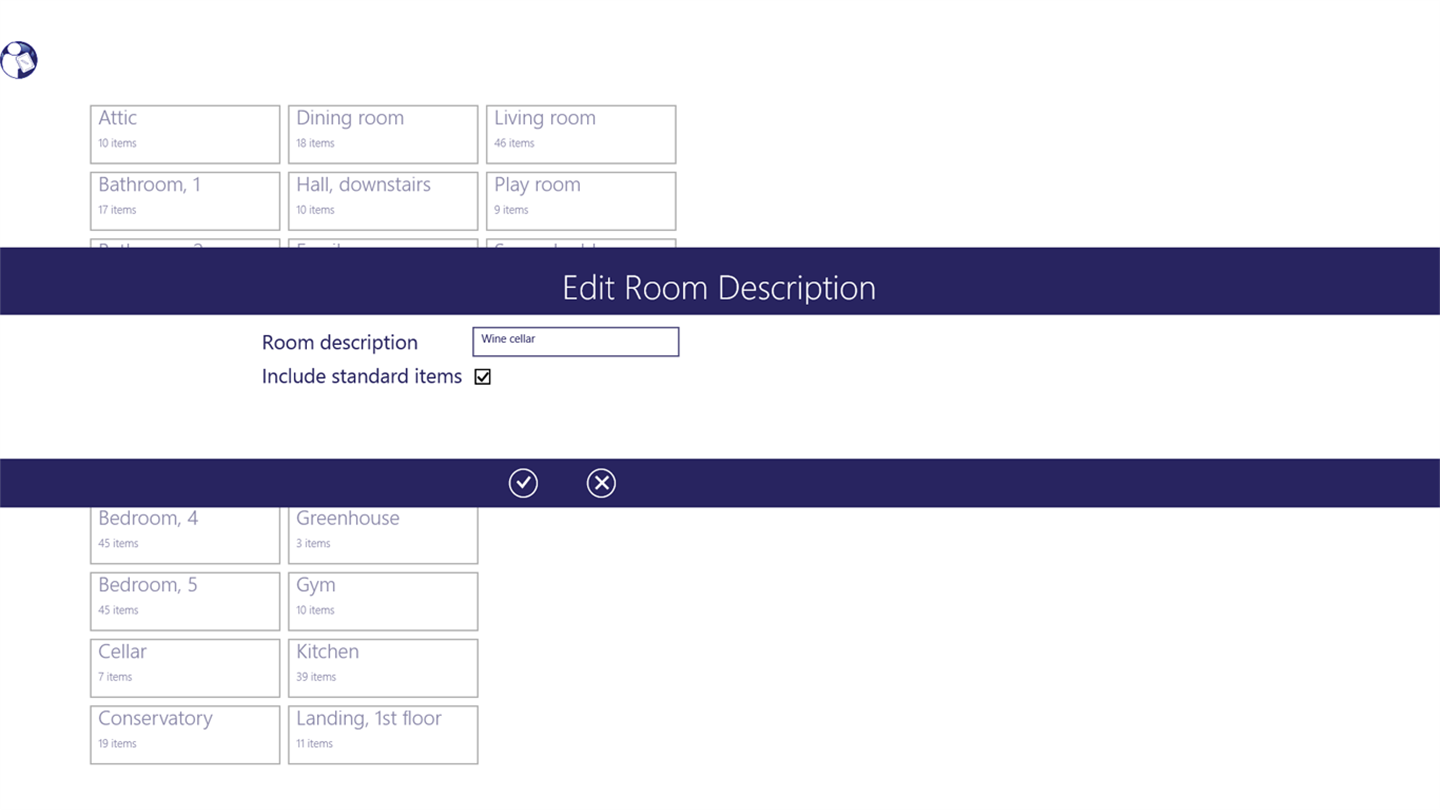Screen dimensions: 1440x810
Task: Open the Greenhouse room tile
Action: [383, 535]
